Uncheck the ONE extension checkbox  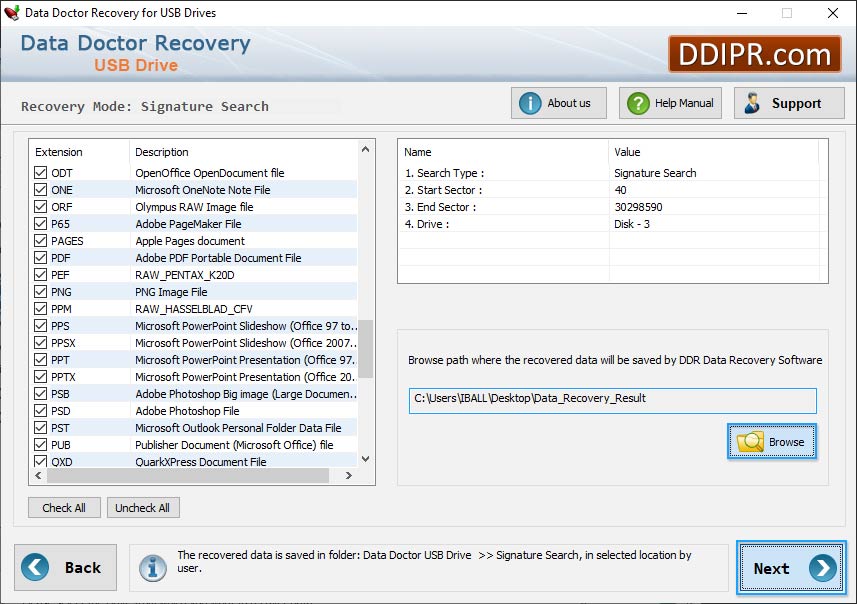click(40, 190)
